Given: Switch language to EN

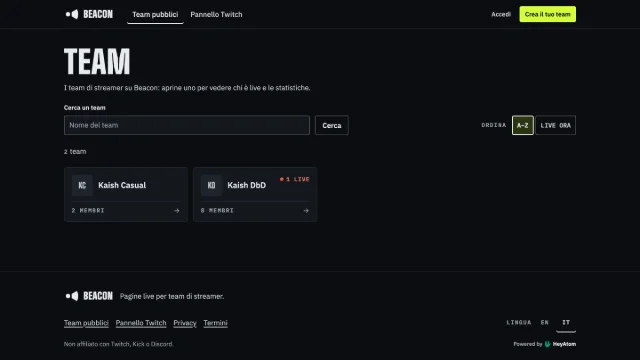Looking at the screenshot, I should [544, 322].
